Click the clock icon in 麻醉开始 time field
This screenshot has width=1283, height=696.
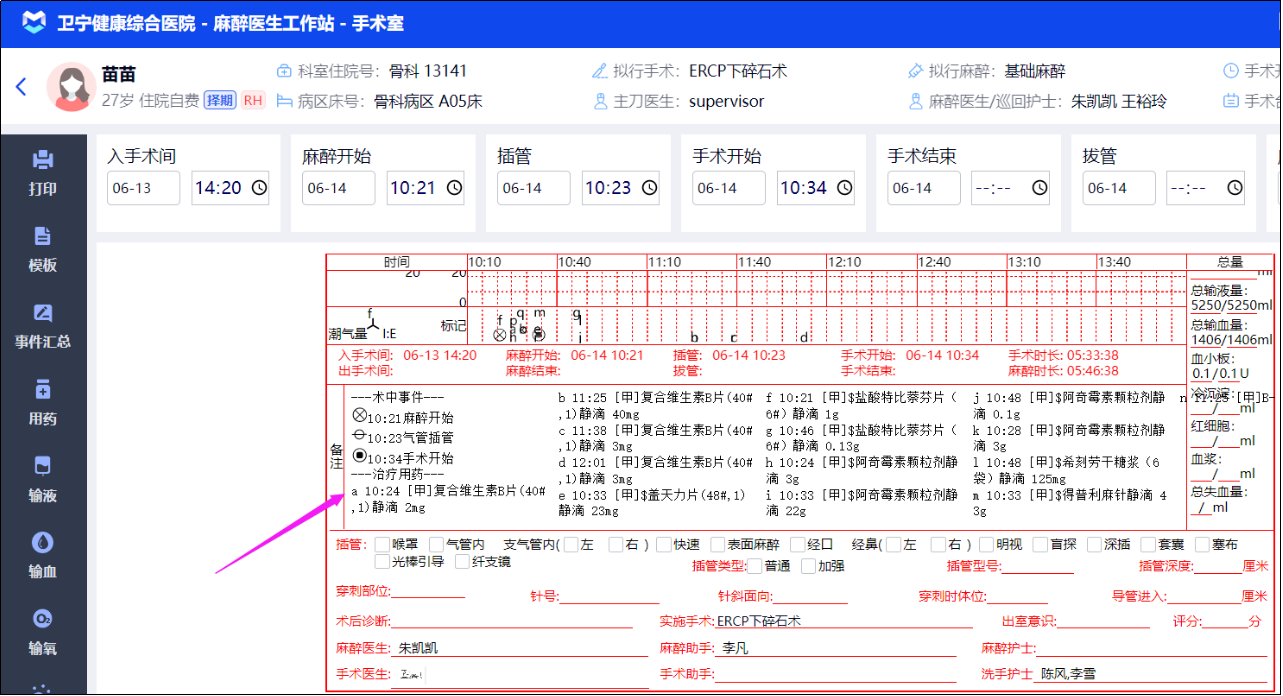(x=454, y=187)
